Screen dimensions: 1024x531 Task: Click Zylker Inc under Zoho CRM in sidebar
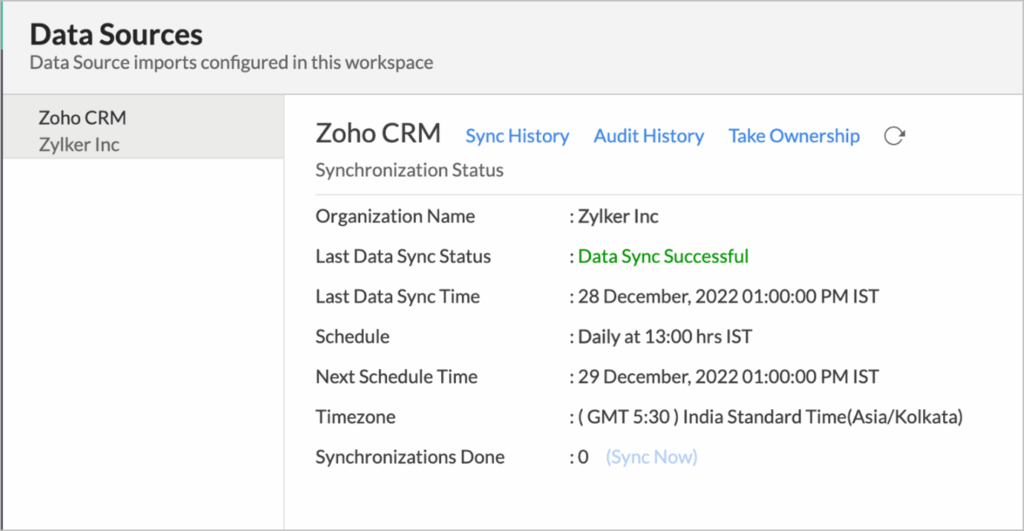79,145
